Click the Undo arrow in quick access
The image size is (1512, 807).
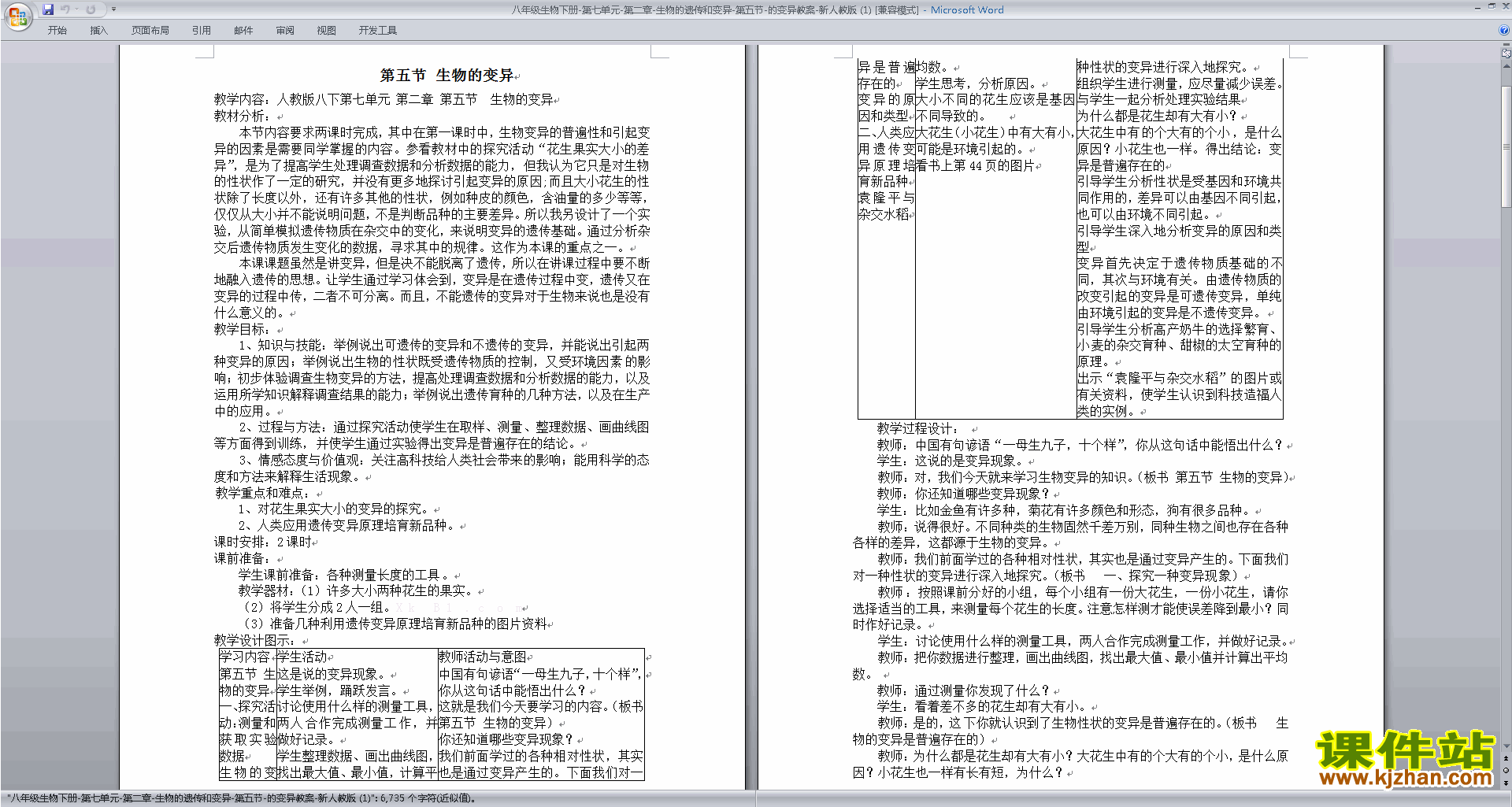point(65,9)
